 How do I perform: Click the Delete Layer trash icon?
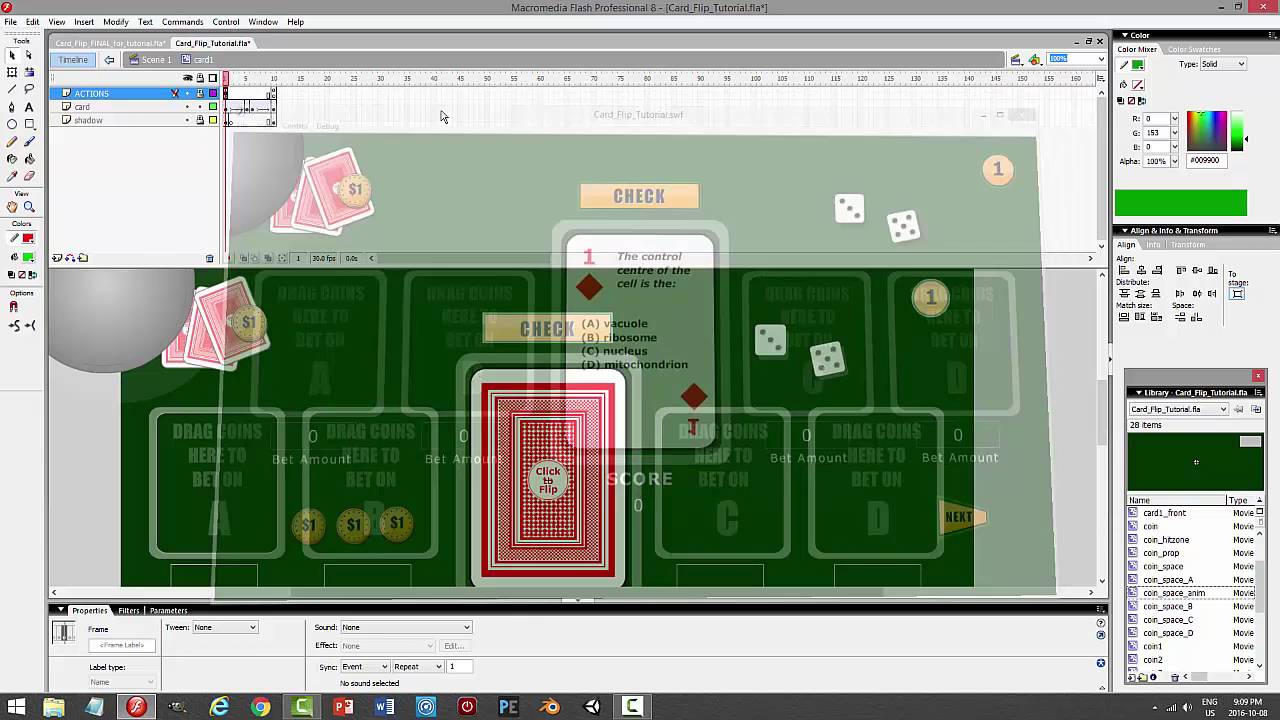pyautogui.click(x=209, y=258)
